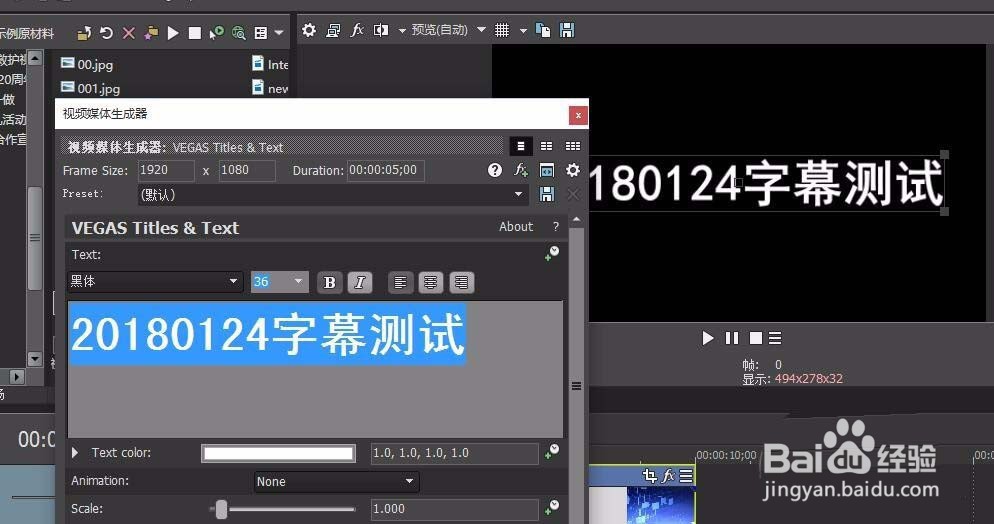Open the media views list icon

261,33
